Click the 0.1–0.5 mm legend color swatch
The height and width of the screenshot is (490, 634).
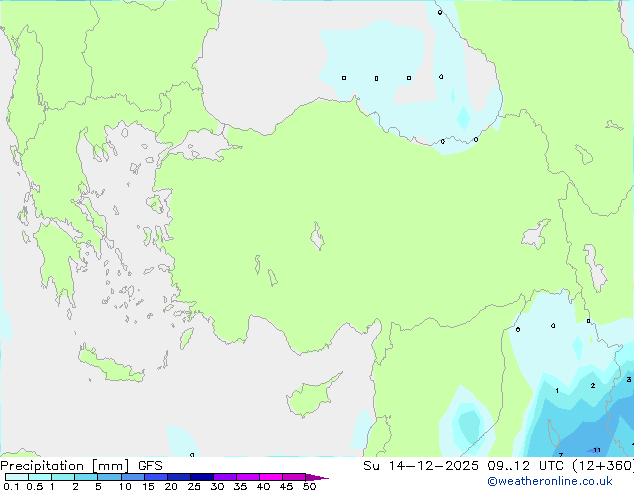click(x=17, y=477)
